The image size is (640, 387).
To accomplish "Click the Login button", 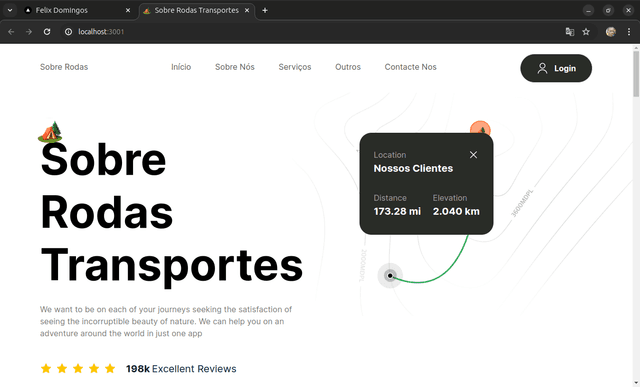I will coord(556,68).
